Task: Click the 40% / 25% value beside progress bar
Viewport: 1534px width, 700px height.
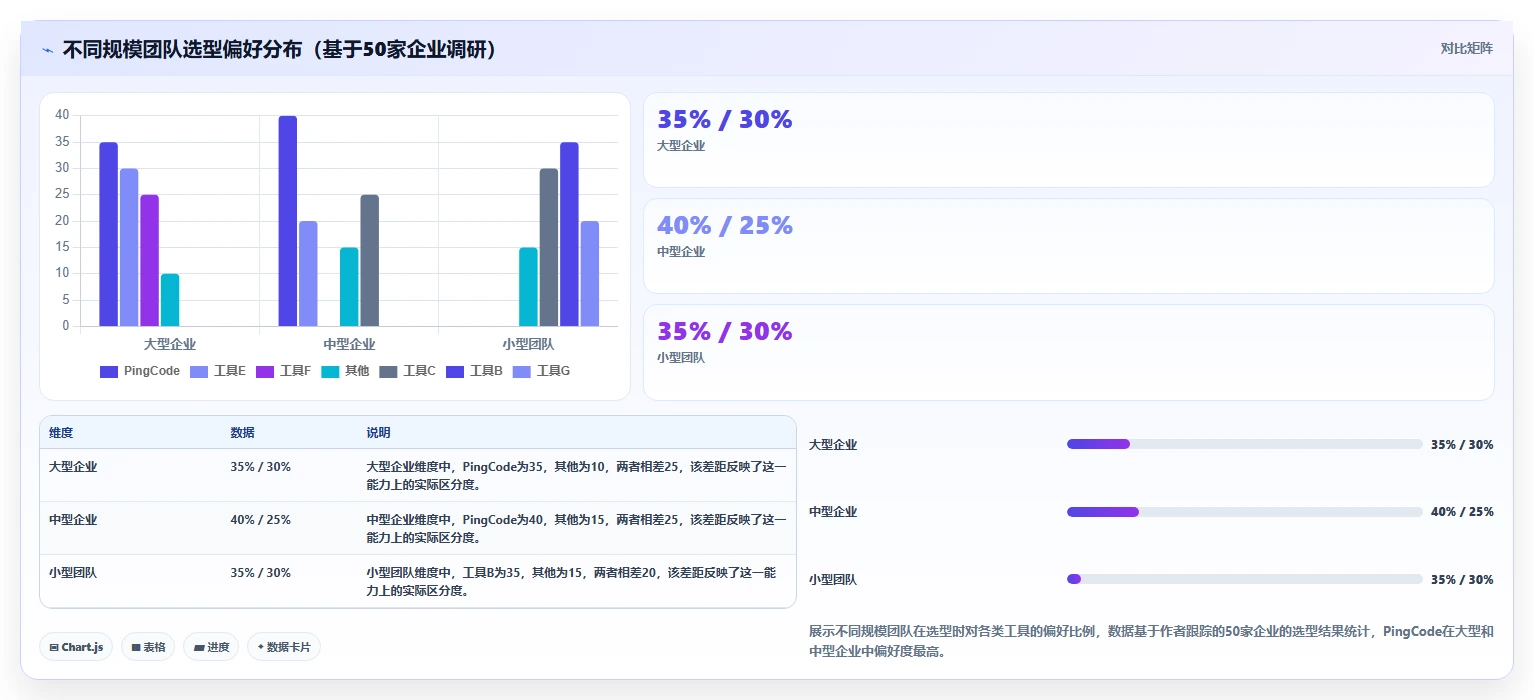Action: 1462,512
